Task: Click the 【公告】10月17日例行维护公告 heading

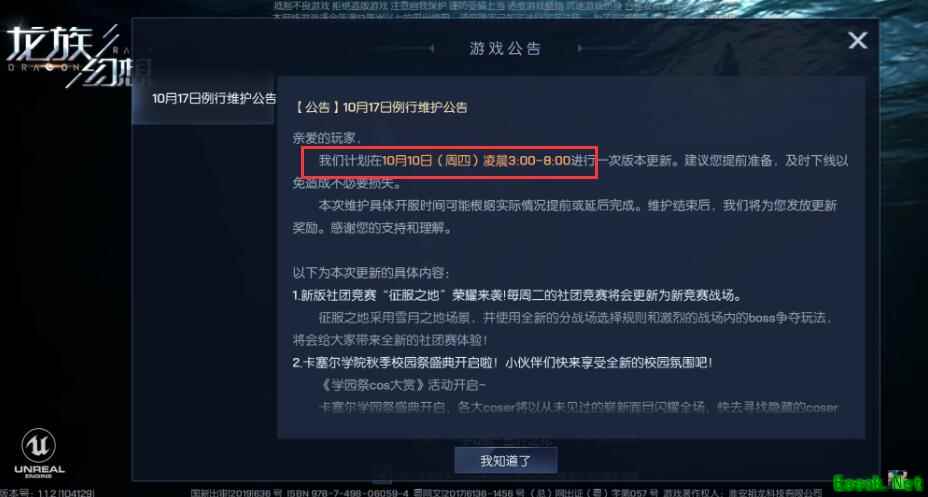Action: (381, 107)
